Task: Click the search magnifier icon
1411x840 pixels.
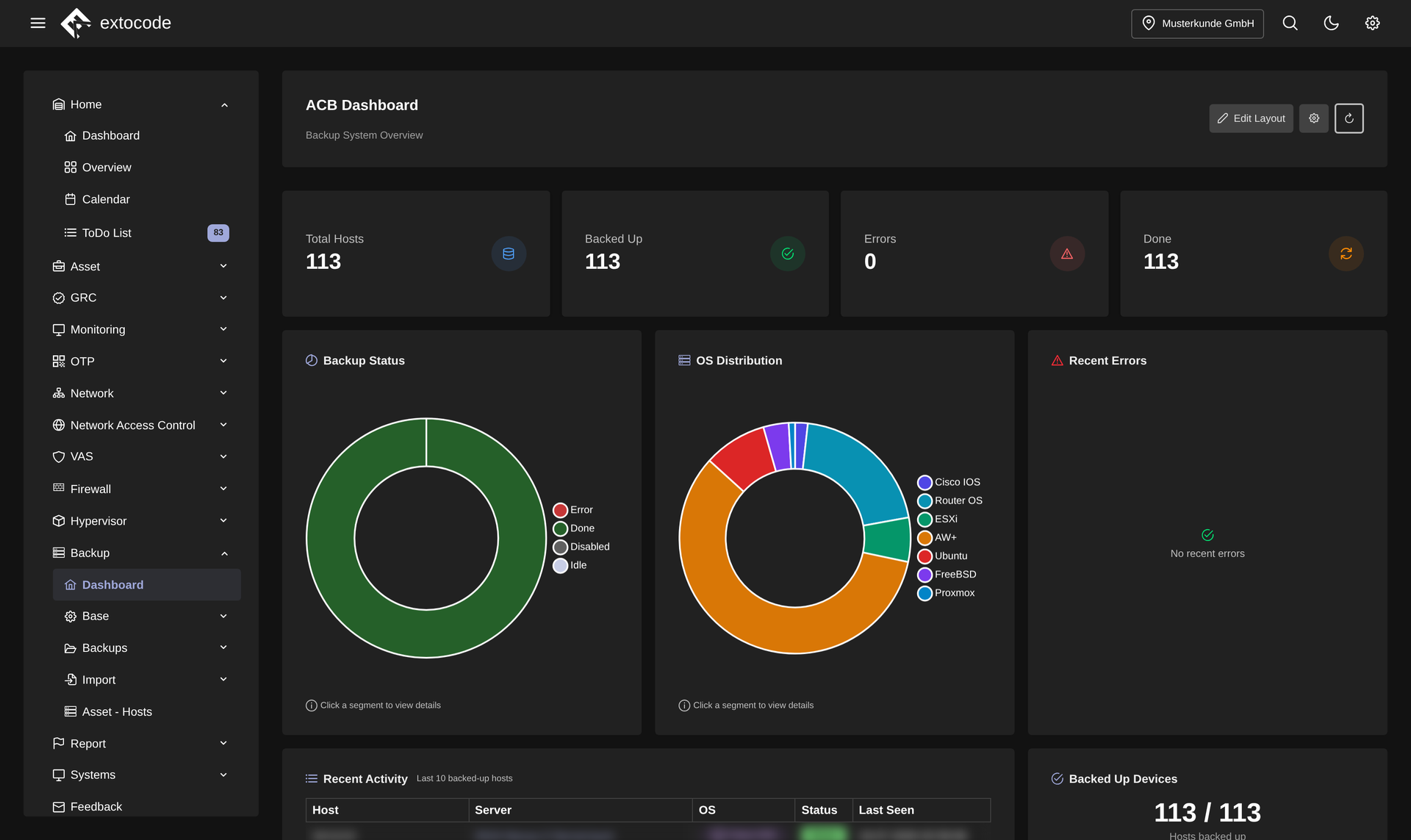Action: coord(1290,24)
